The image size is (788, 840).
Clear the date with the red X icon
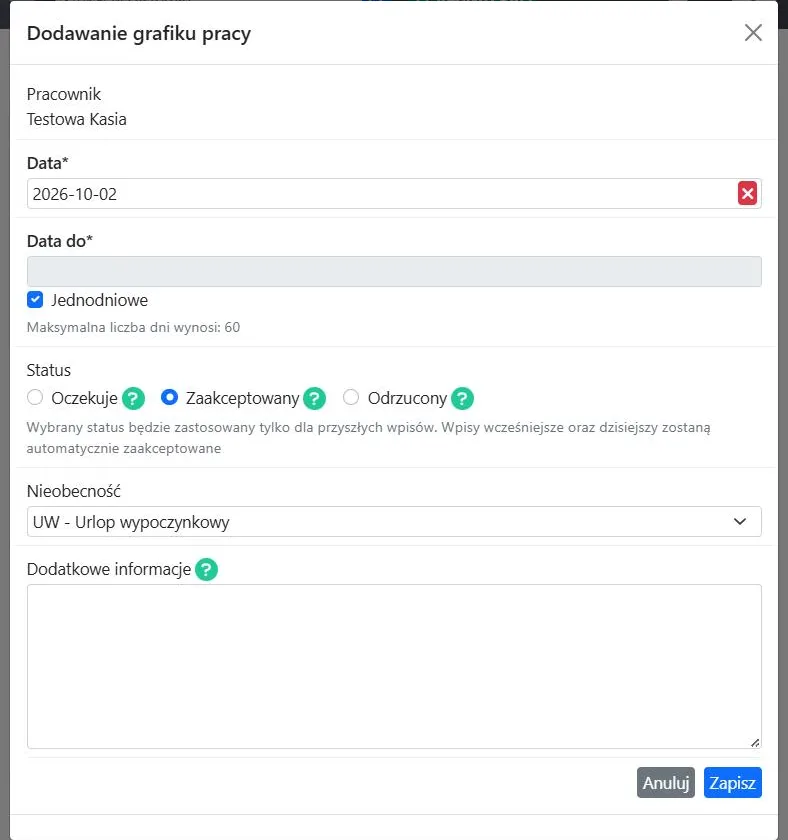tap(747, 193)
